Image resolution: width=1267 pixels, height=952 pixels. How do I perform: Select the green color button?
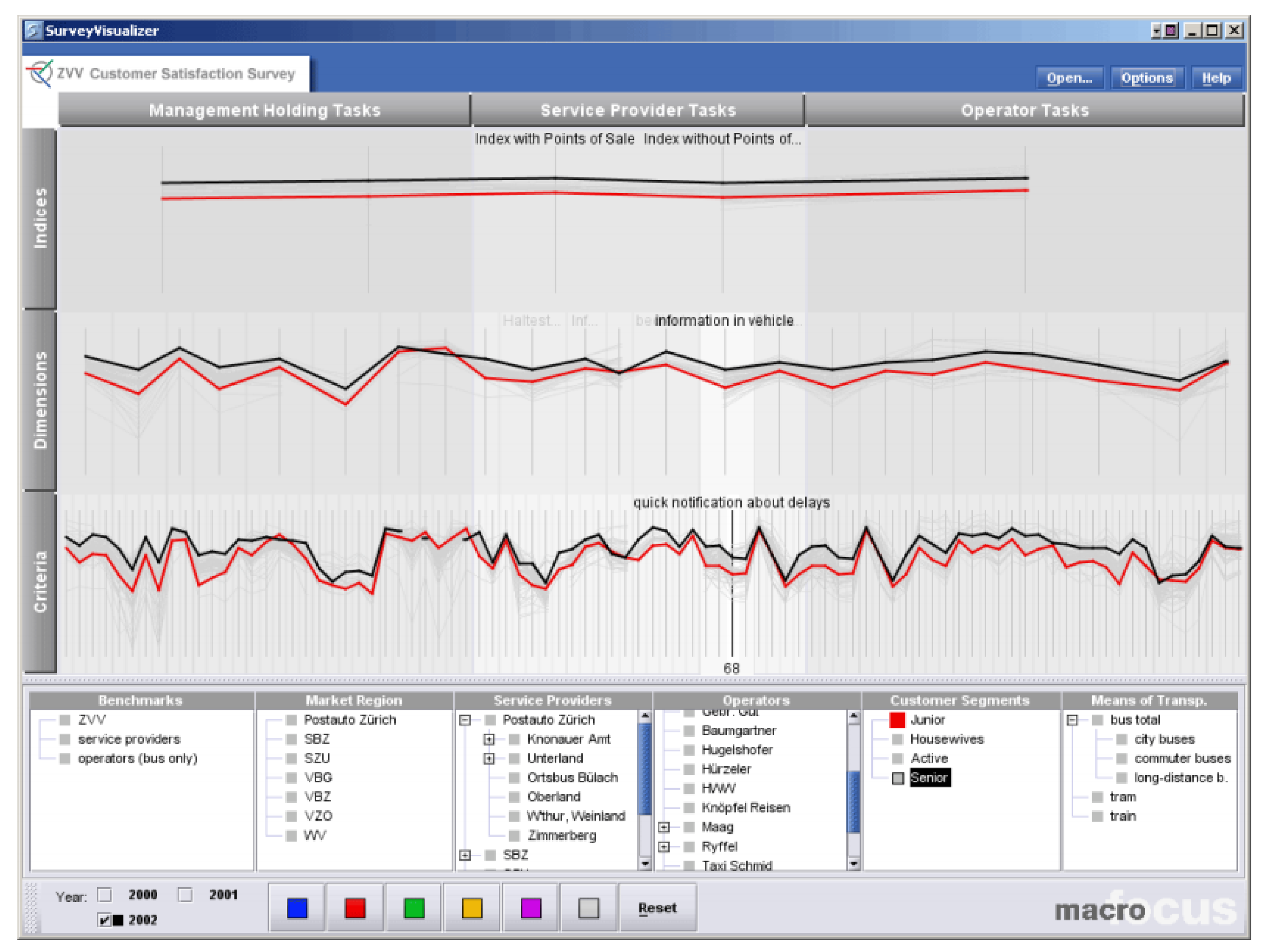click(413, 908)
